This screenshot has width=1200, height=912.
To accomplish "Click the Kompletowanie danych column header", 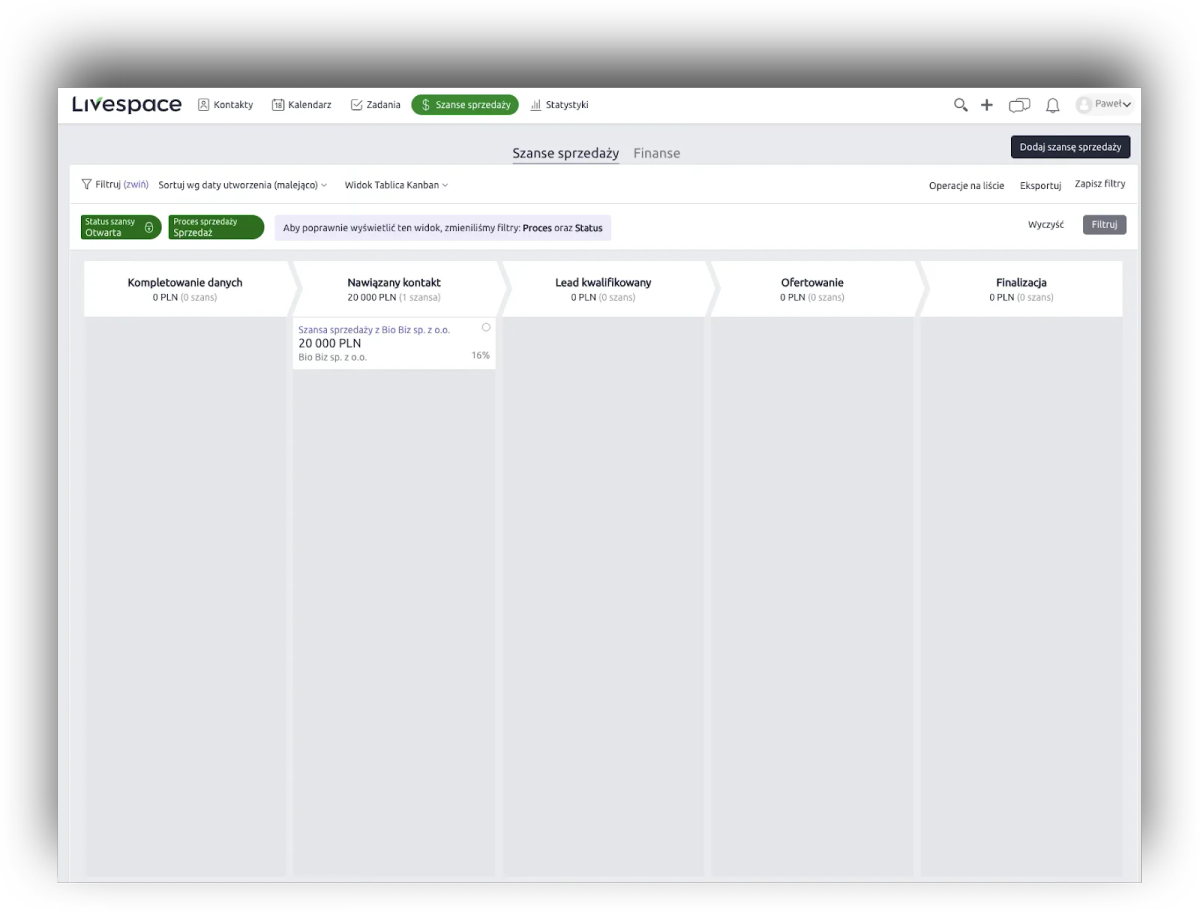I will click(x=185, y=289).
